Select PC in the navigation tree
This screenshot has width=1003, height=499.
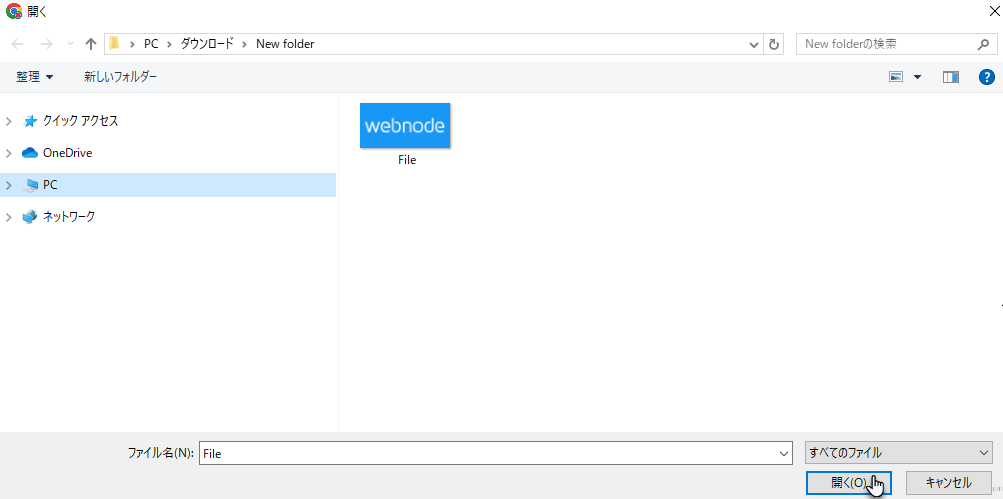(x=168, y=185)
